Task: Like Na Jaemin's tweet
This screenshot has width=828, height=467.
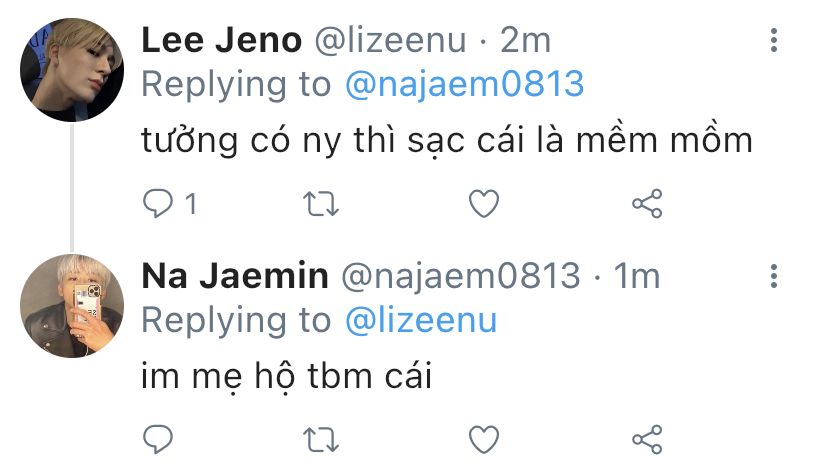Action: pyautogui.click(x=484, y=440)
